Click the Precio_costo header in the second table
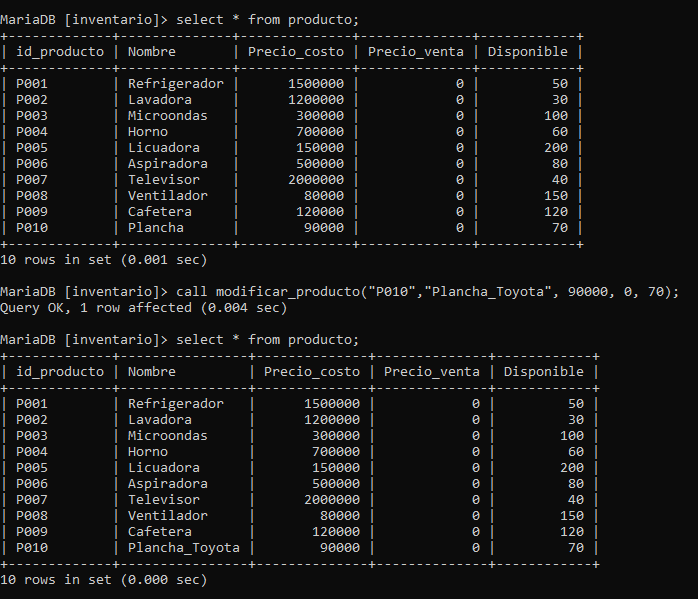Viewport: 698px width, 599px height. tap(312, 372)
